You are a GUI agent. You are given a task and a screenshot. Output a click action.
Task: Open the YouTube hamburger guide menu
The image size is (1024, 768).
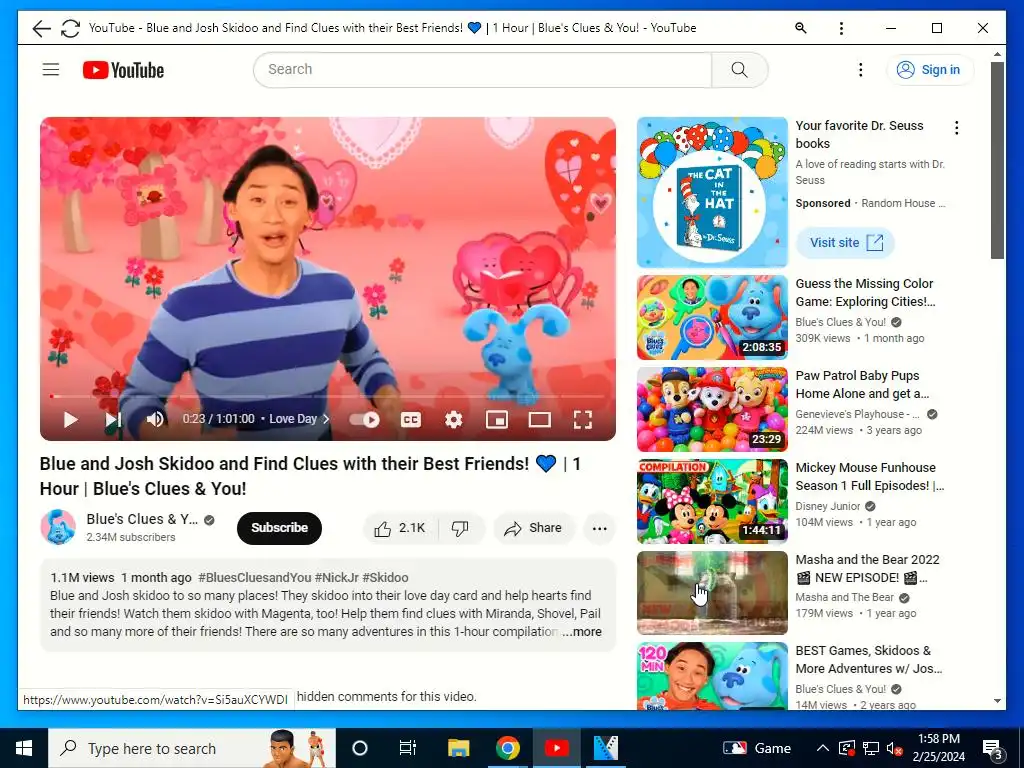[x=51, y=69]
